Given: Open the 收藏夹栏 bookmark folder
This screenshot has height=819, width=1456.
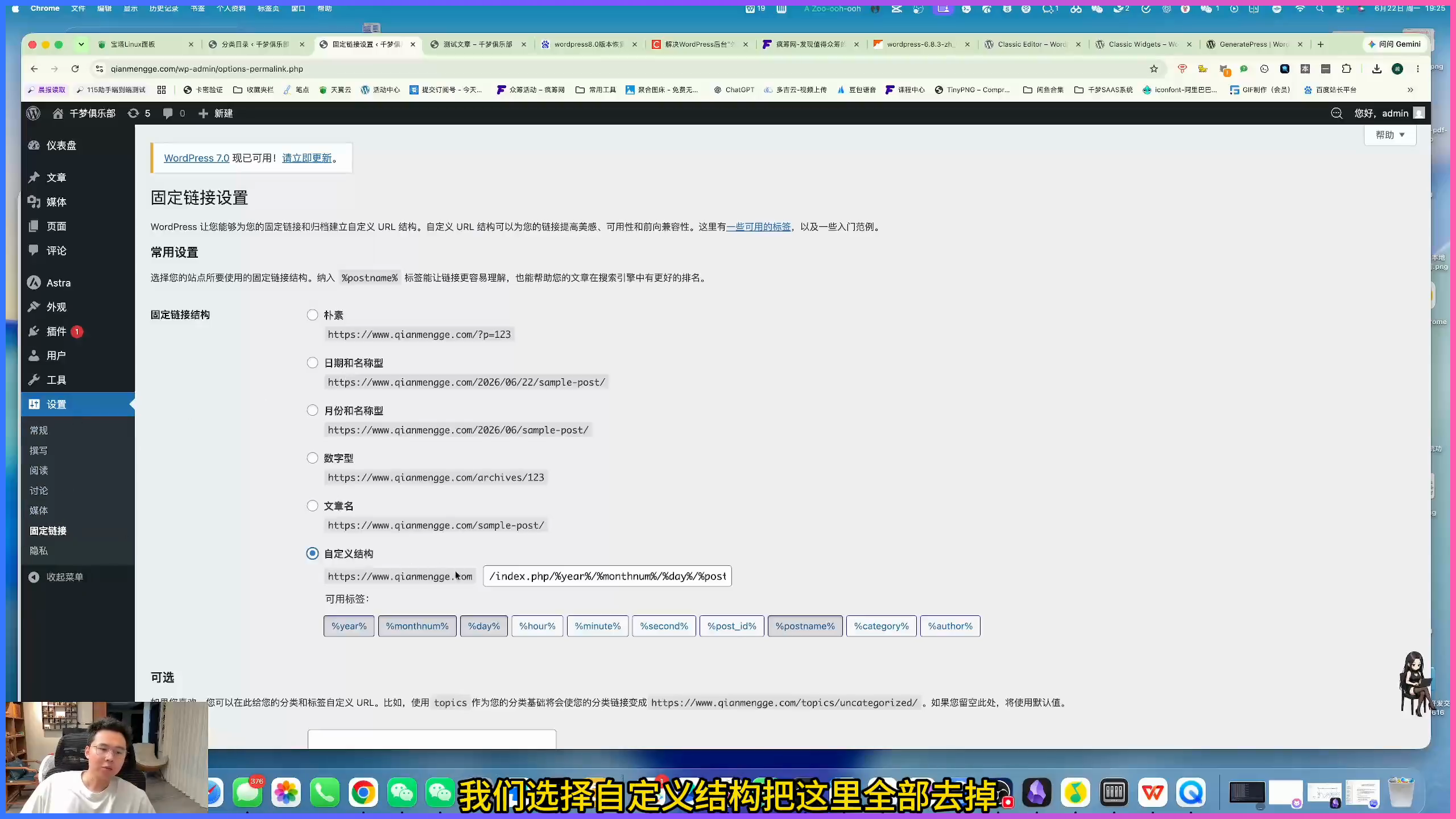Looking at the screenshot, I should (x=254, y=90).
